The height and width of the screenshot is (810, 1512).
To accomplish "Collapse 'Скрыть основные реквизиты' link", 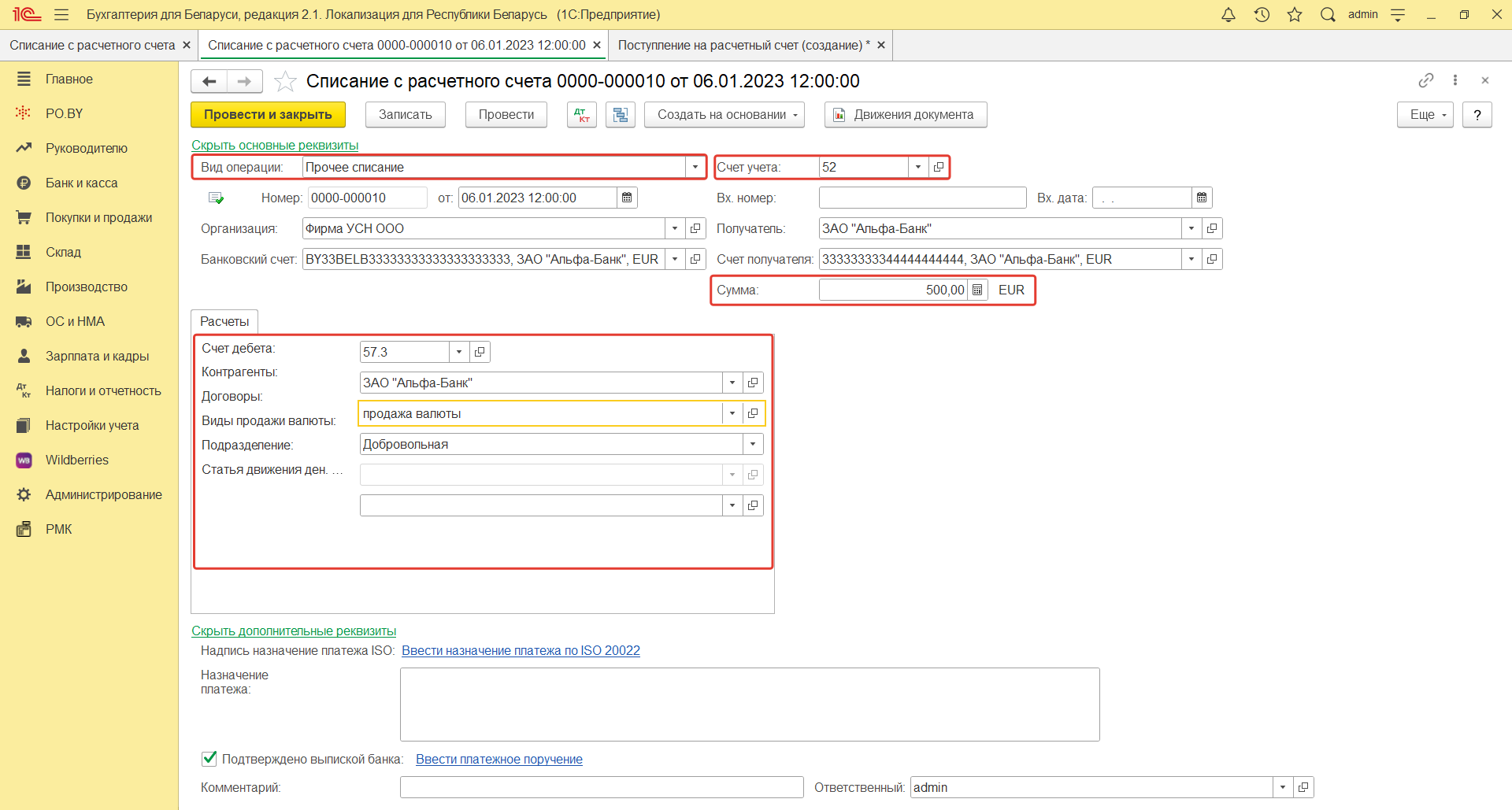I will tap(275, 145).
